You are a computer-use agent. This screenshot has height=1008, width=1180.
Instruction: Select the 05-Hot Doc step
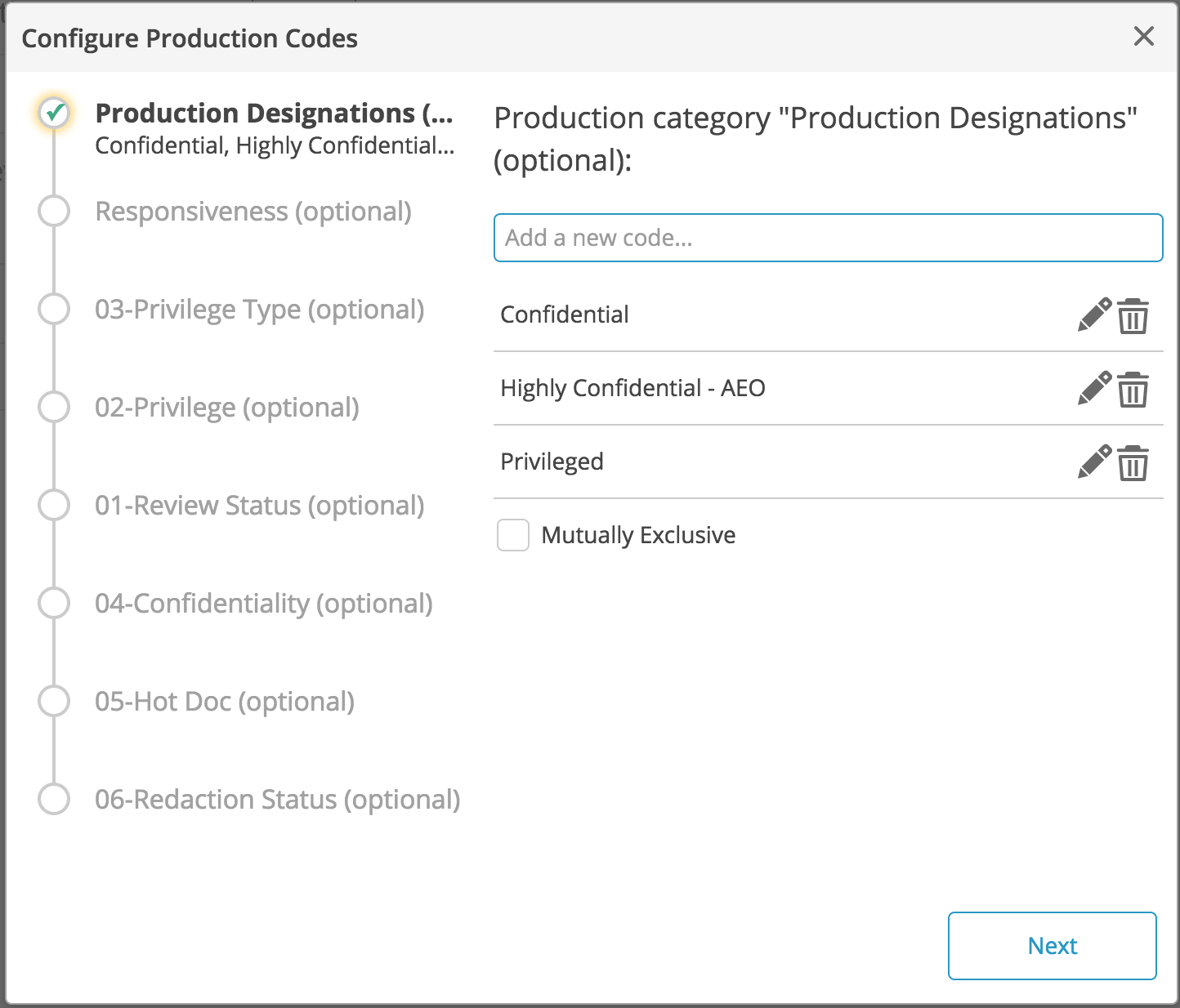click(225, 702)
